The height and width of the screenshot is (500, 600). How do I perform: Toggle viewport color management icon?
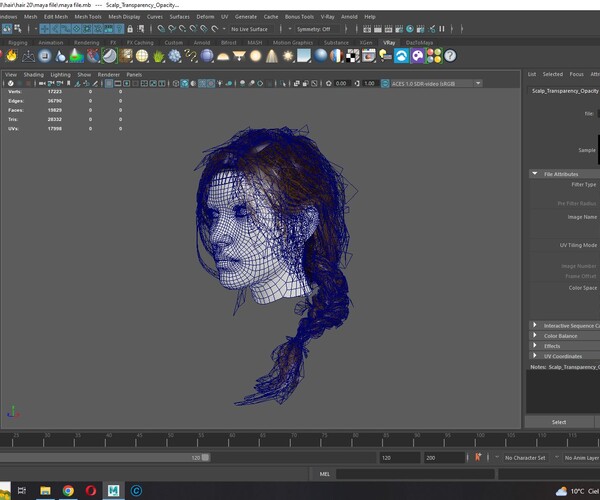pyautogui.click(x=385, y=83)
